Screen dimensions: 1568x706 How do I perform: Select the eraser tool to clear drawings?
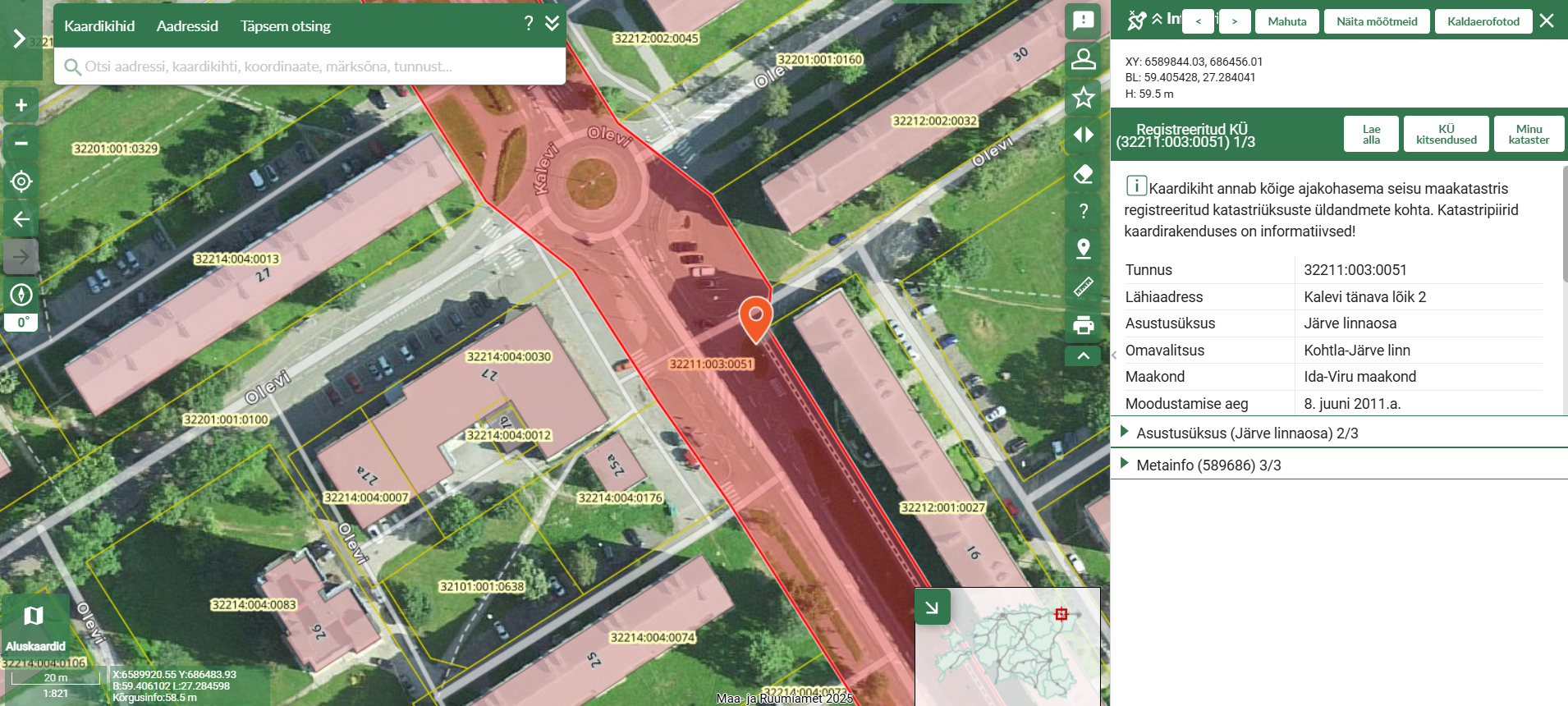point(1083,173)
